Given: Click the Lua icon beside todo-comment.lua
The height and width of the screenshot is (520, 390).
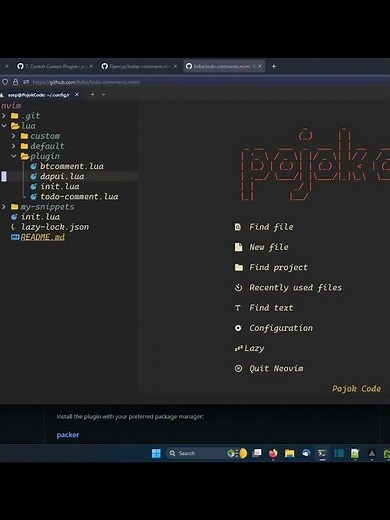Looking at the screenshot, I should point(33,196).
